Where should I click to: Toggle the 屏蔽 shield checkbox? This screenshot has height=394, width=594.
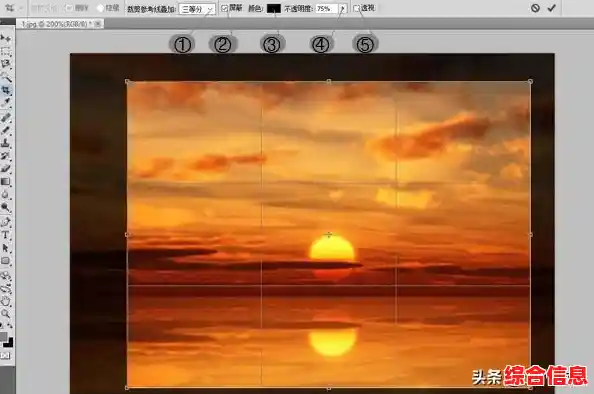(x=225, y=8)
